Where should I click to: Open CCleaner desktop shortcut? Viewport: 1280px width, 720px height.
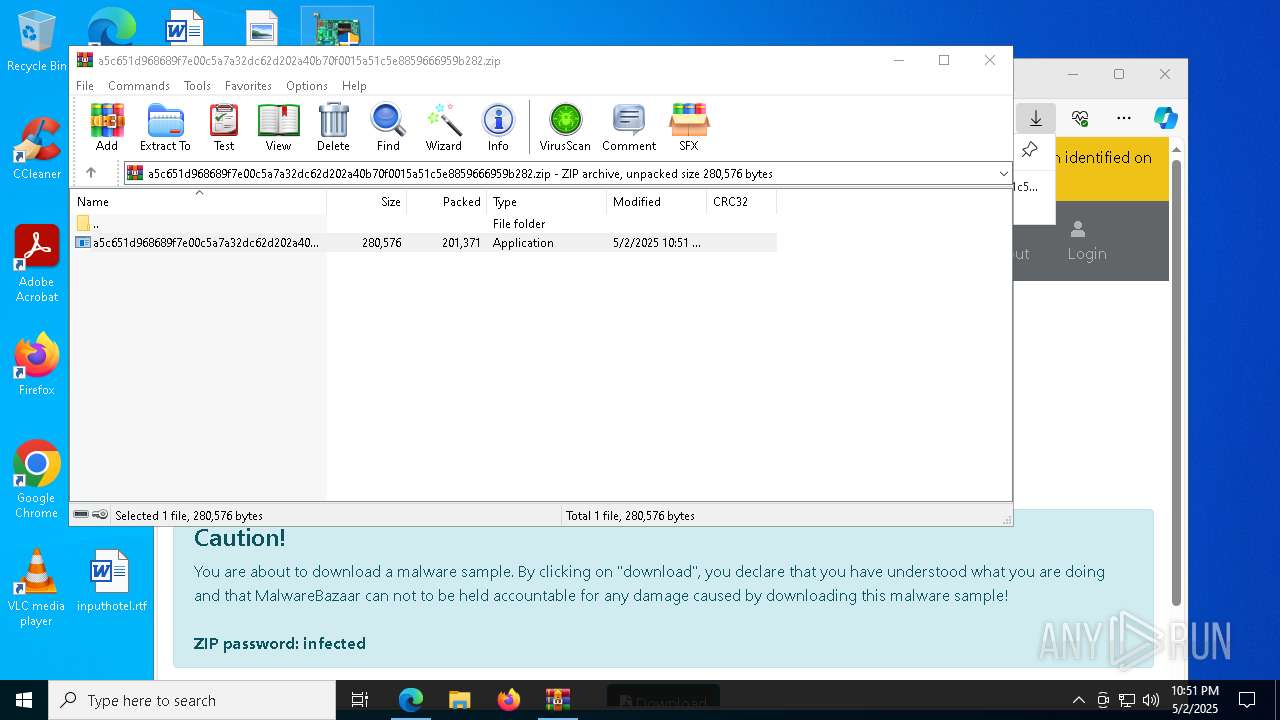(x=37, y=148)
